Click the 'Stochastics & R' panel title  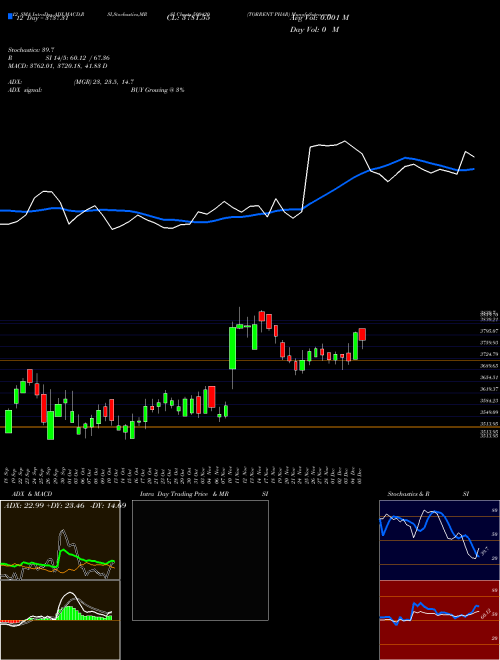pos(409,494)
